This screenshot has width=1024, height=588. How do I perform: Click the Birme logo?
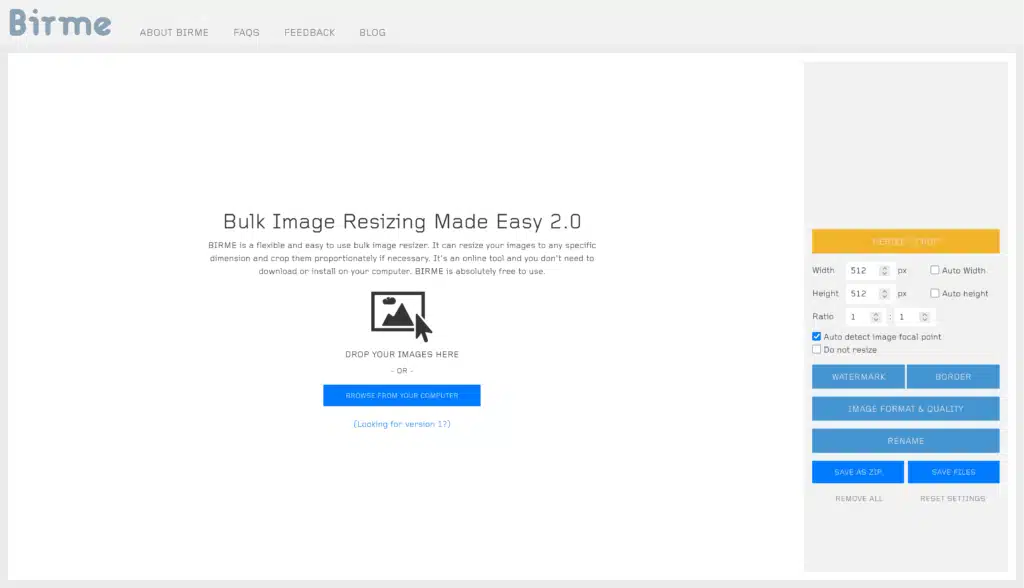pyautogui.click(x=60, y=23)
